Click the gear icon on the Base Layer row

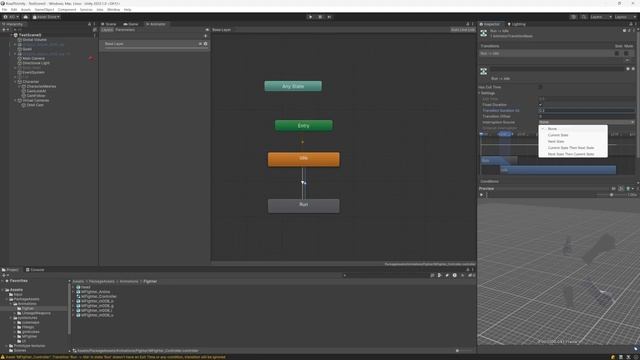click(x=205, y=44)
